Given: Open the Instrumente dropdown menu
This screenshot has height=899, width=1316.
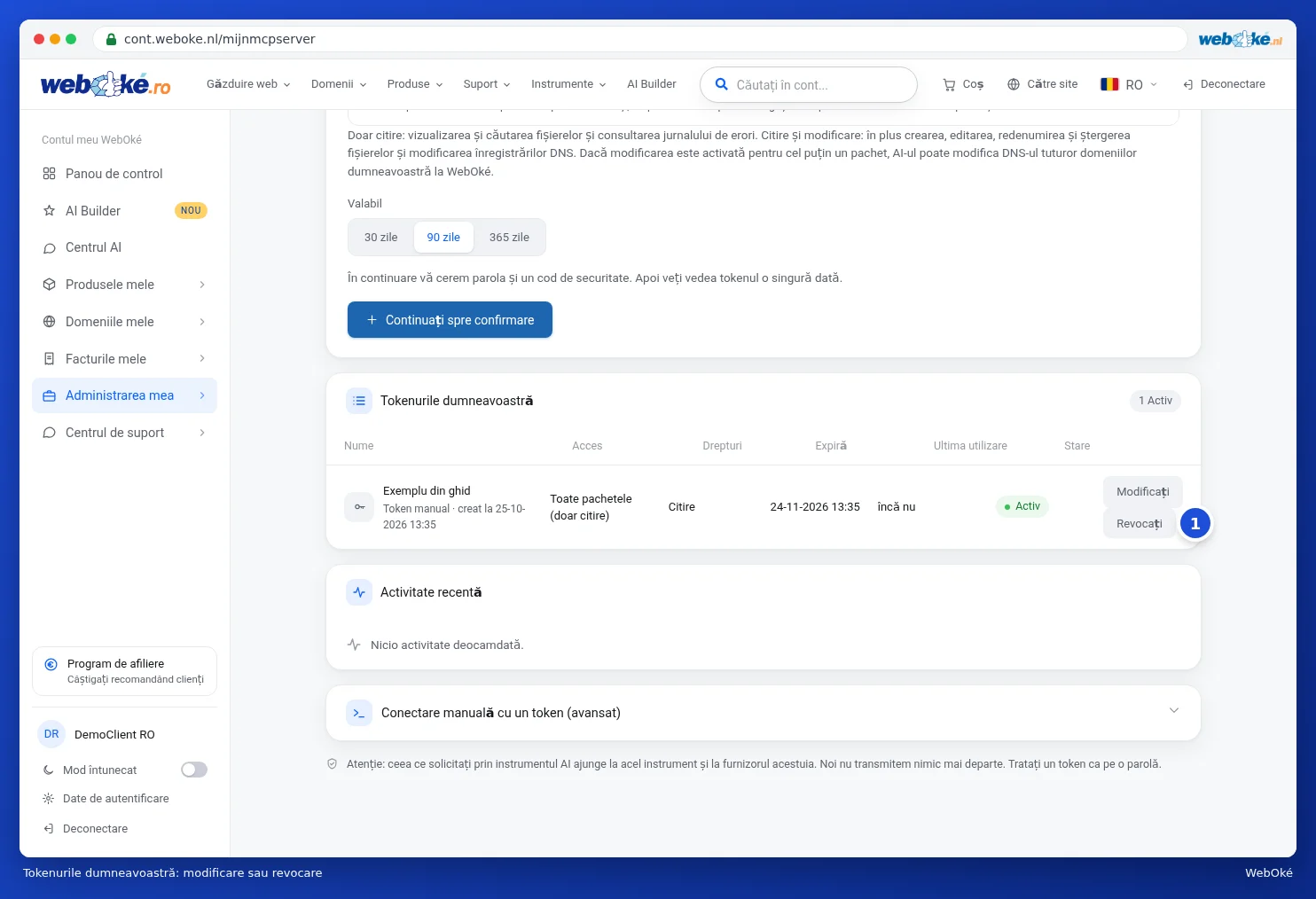Looking at the screenshot, I should pos(568,84).
